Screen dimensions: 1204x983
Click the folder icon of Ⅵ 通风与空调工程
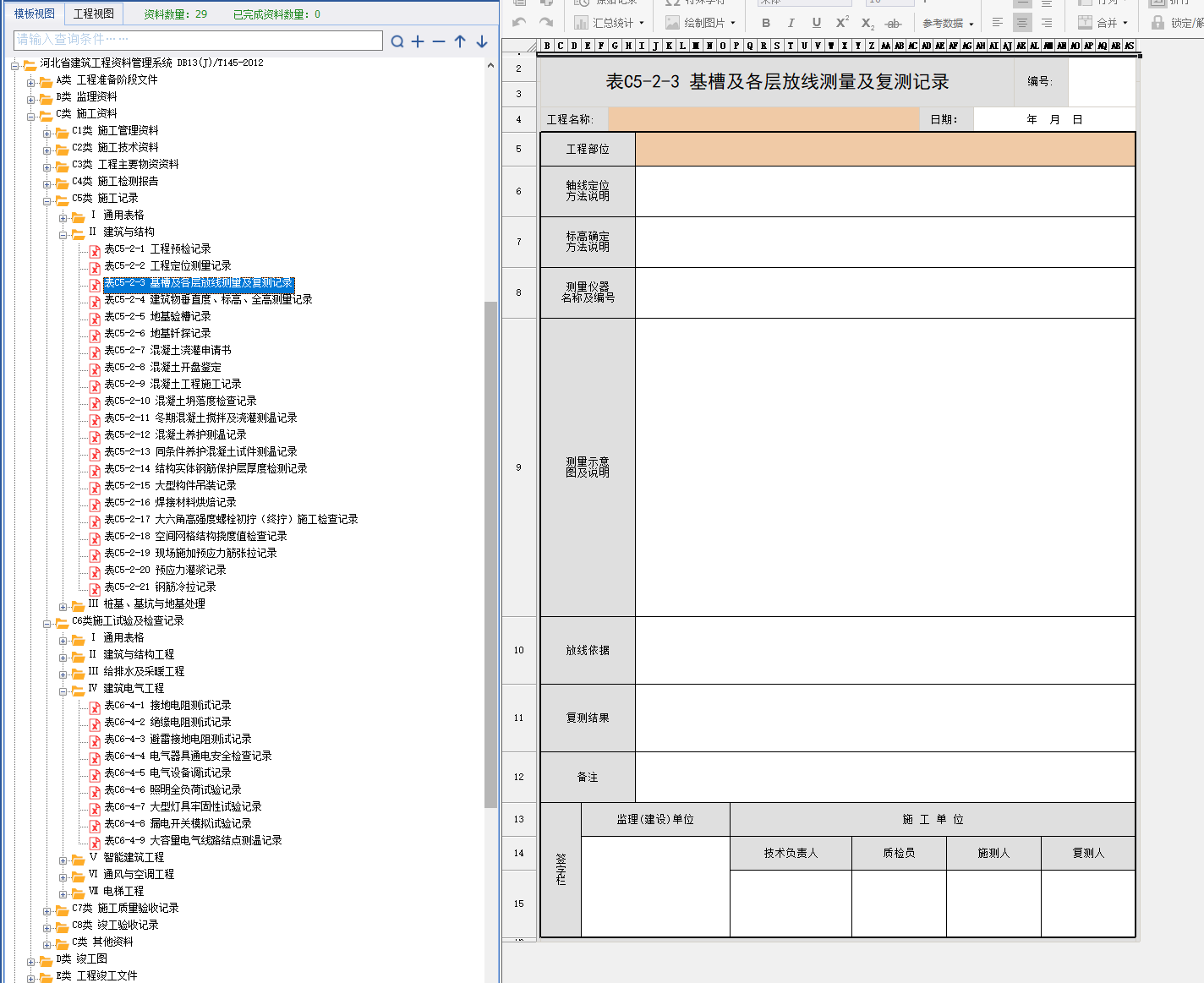(78, 877)
